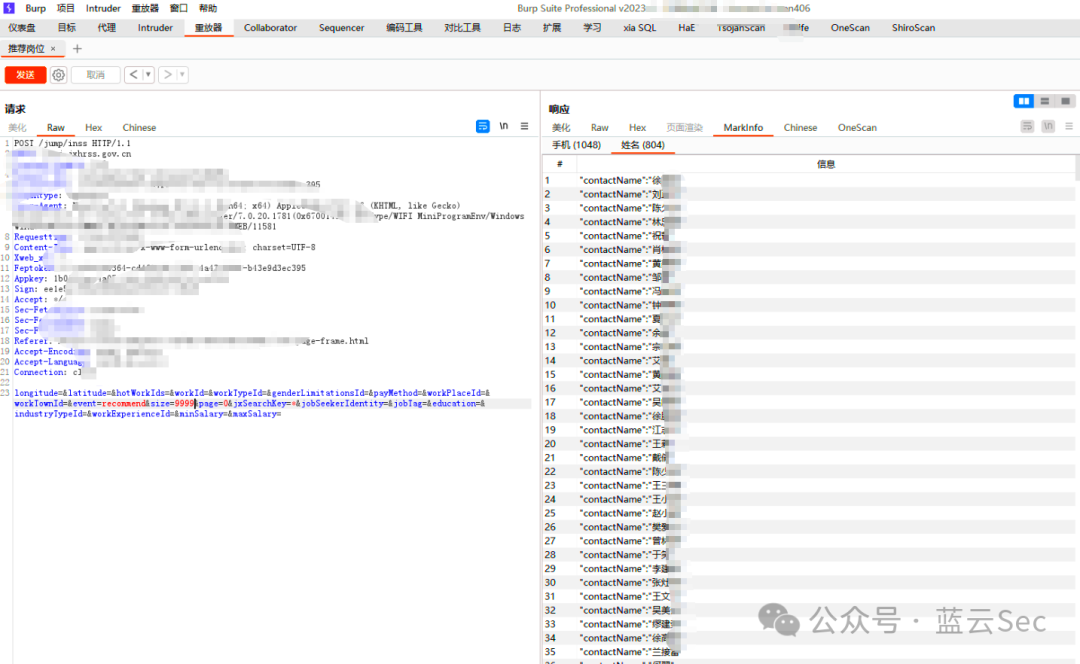The width and height of the screenshot is (1080, 664).
Task: Open the 帮助 menu
Action: point(207,8)
